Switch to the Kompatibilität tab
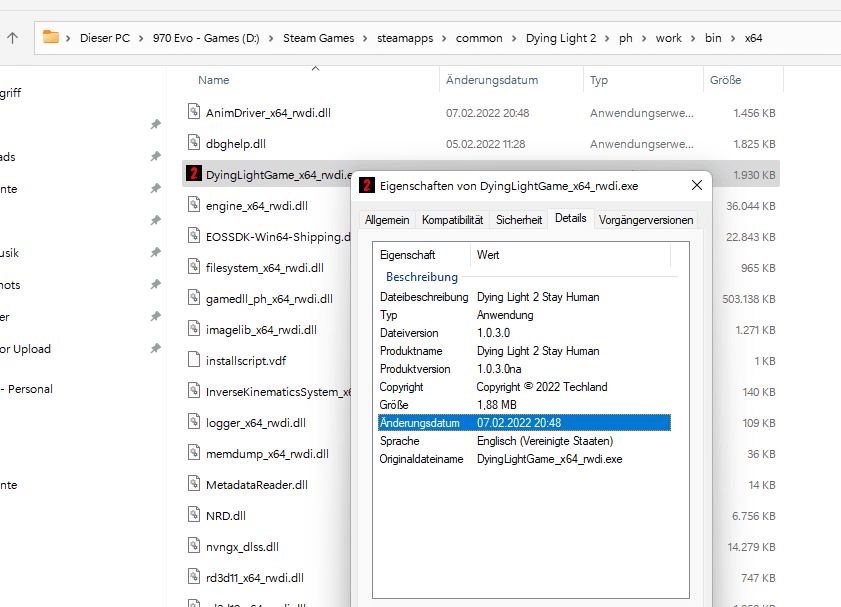Image resolution: width=841 pixels, height=607 pixels. click(452, 220)
